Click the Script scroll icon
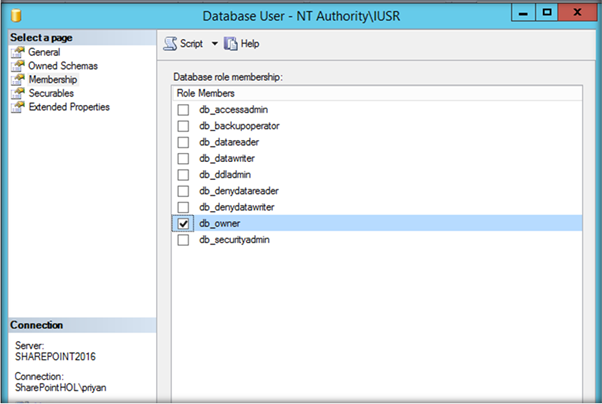Viewport: 602px width, 404px height. pyautogui.click(x=170, y=44)
